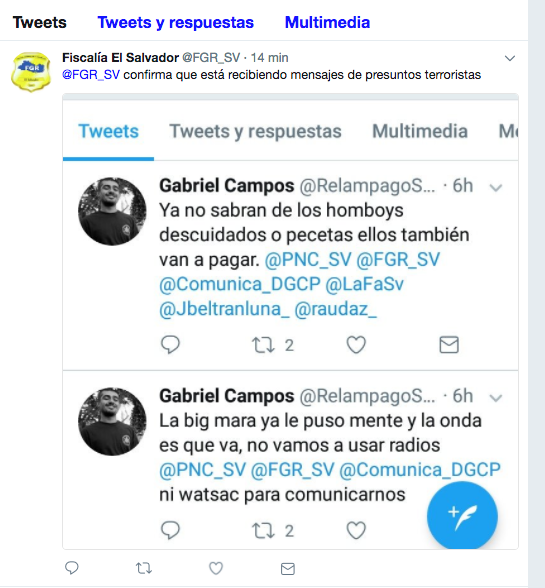Send the Fiscalía tweet by direct message
The height and width of the screenshot is (588, 545).
(x=288, y=569)
